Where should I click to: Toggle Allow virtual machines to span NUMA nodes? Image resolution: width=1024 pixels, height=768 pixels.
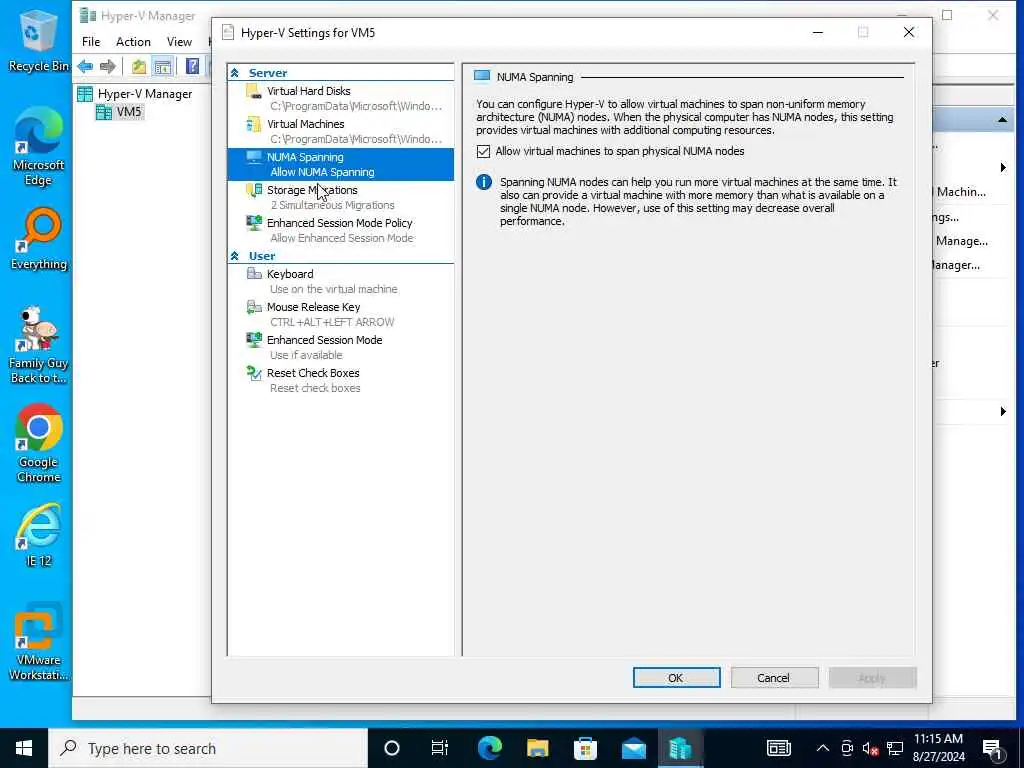tap(483, 152)
